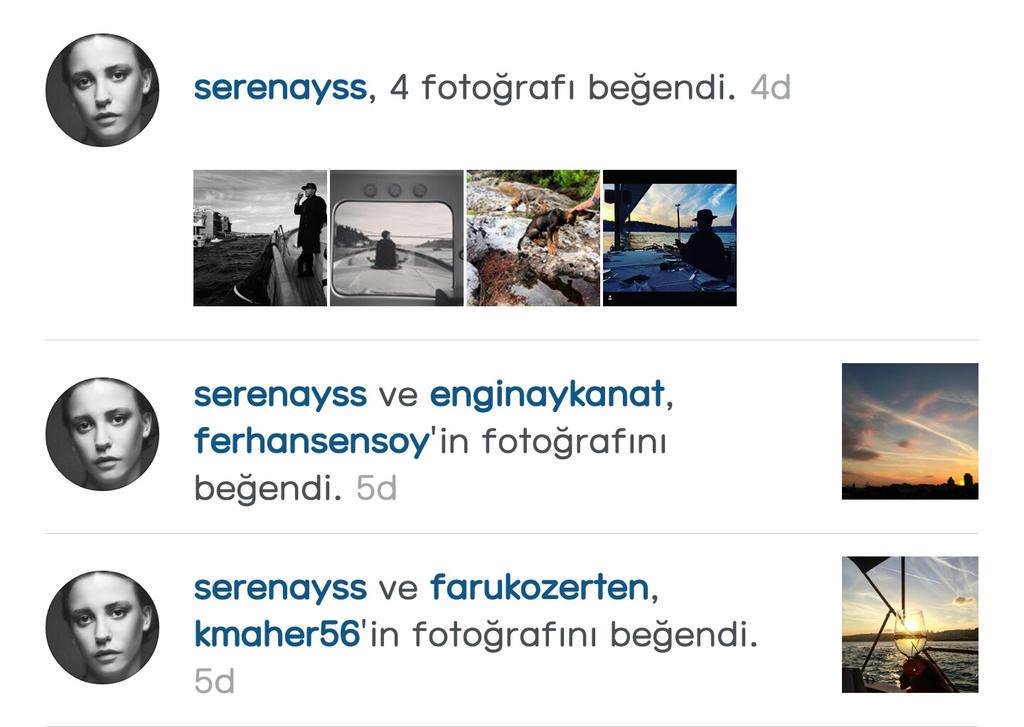
Task: Open serenayss username in second activity row
Action: tap(280, 395)
